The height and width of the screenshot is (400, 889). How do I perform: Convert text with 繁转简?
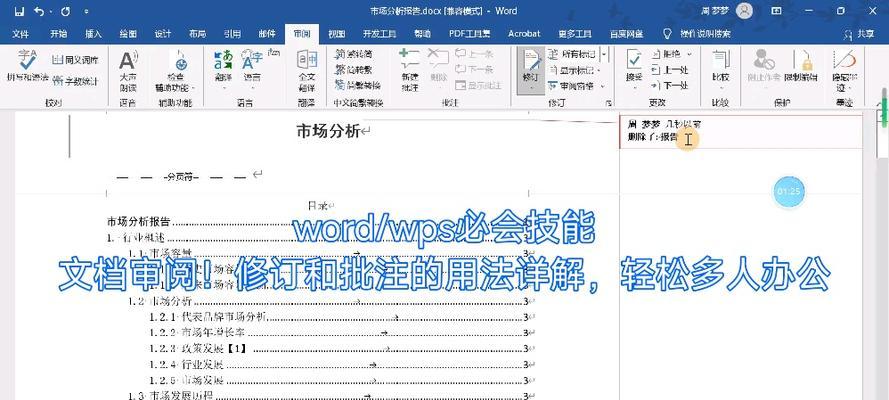[x=353, y=54]
